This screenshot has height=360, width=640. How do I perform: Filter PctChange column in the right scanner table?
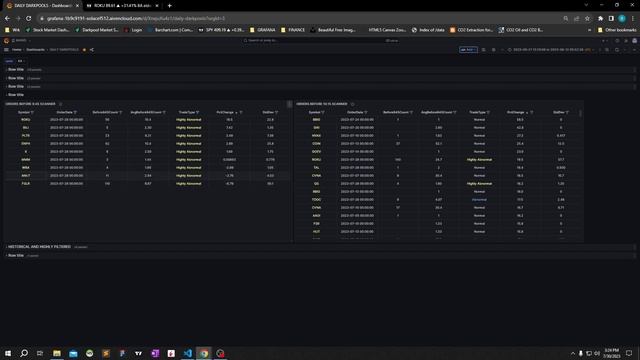tap(531, 112)
